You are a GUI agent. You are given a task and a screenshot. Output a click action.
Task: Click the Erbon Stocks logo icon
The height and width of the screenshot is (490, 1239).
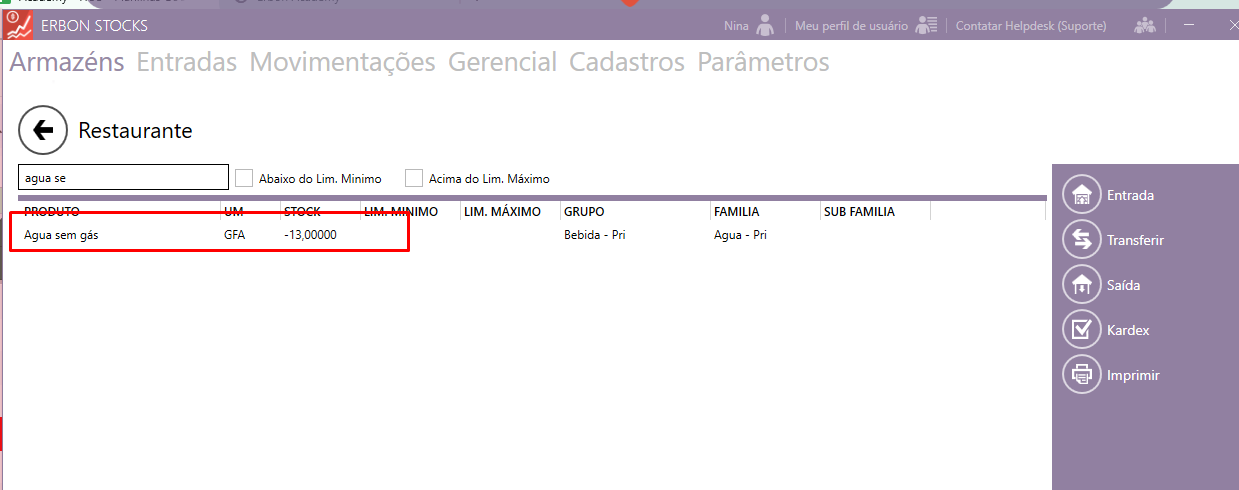19,25
